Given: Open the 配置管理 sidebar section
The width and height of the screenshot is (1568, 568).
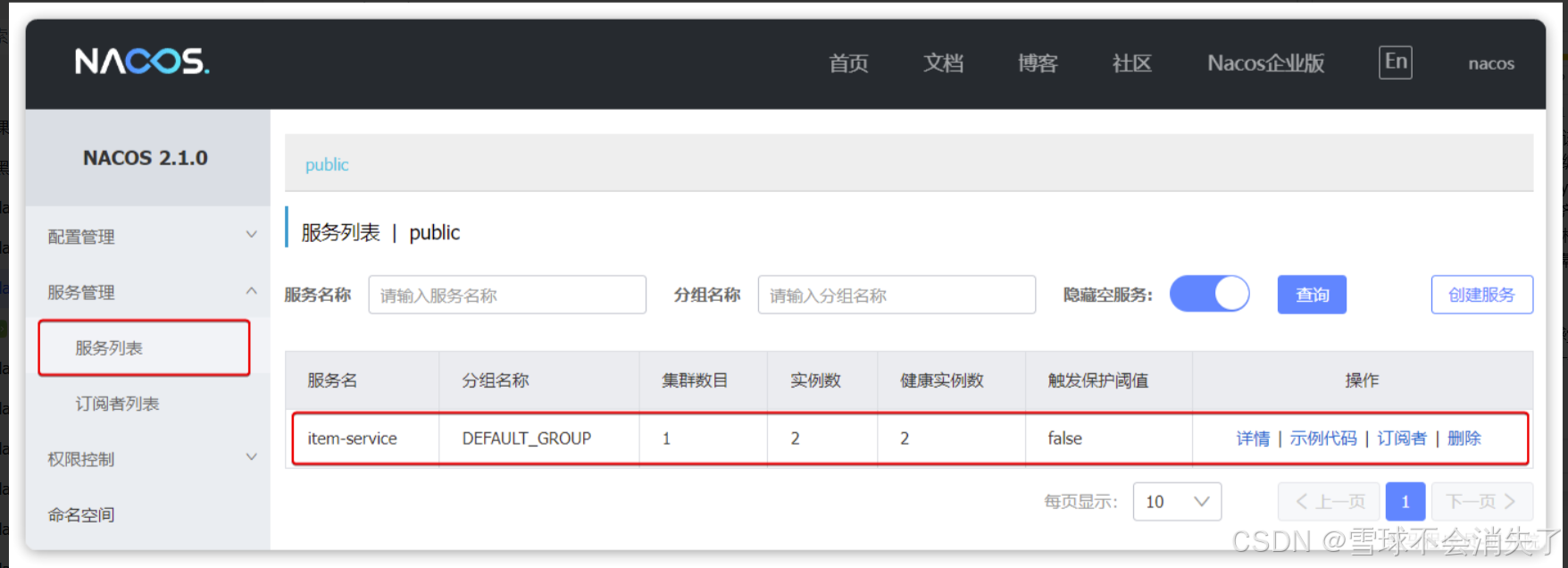Looking at the screenshot, I should (x=81, y=237).
